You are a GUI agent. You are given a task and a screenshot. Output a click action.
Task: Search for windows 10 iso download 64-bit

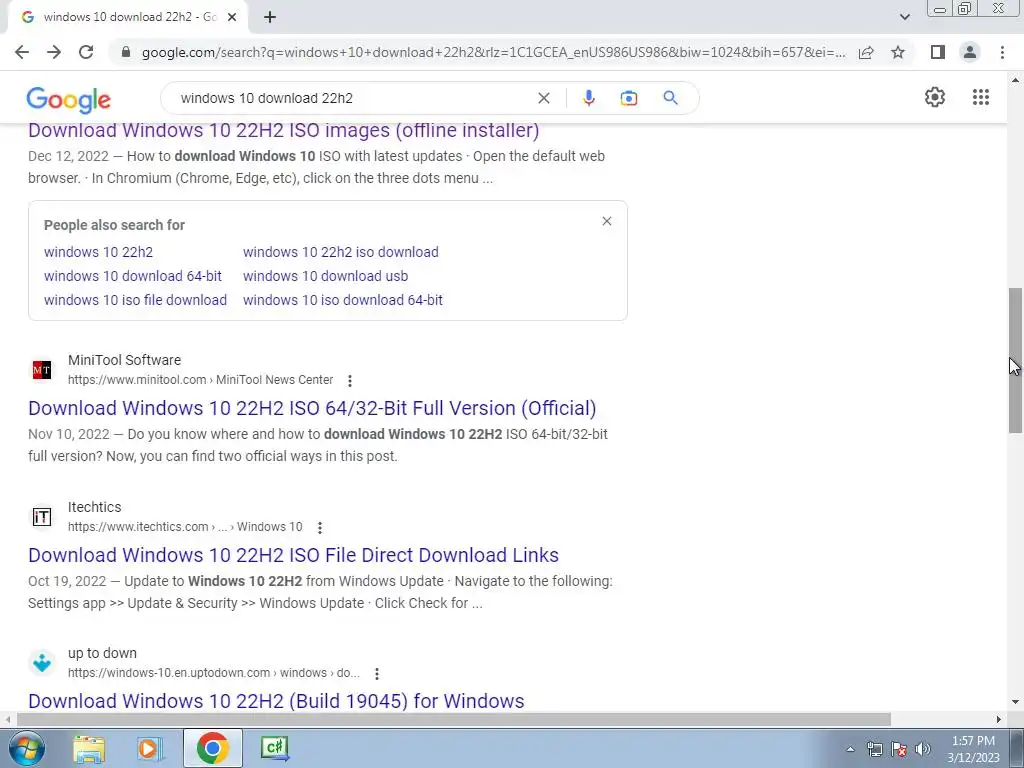[342, 300]
